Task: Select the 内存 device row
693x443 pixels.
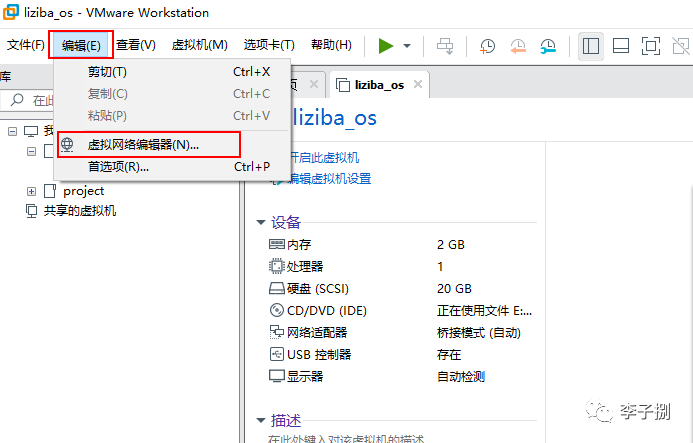Action: pyautogui.click(x=402, y=244)
